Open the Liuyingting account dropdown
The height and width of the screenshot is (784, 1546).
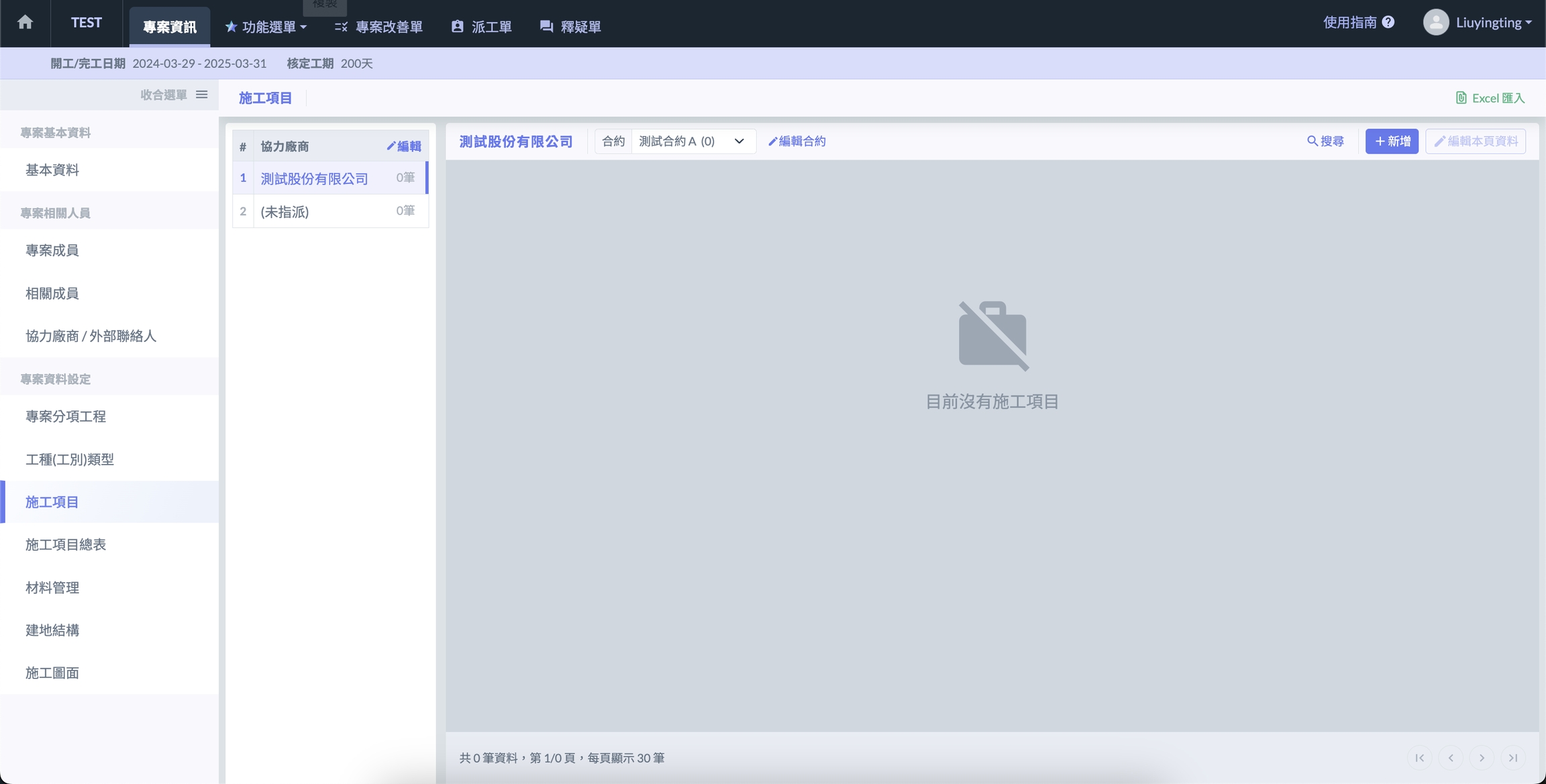coord(1494,23)
